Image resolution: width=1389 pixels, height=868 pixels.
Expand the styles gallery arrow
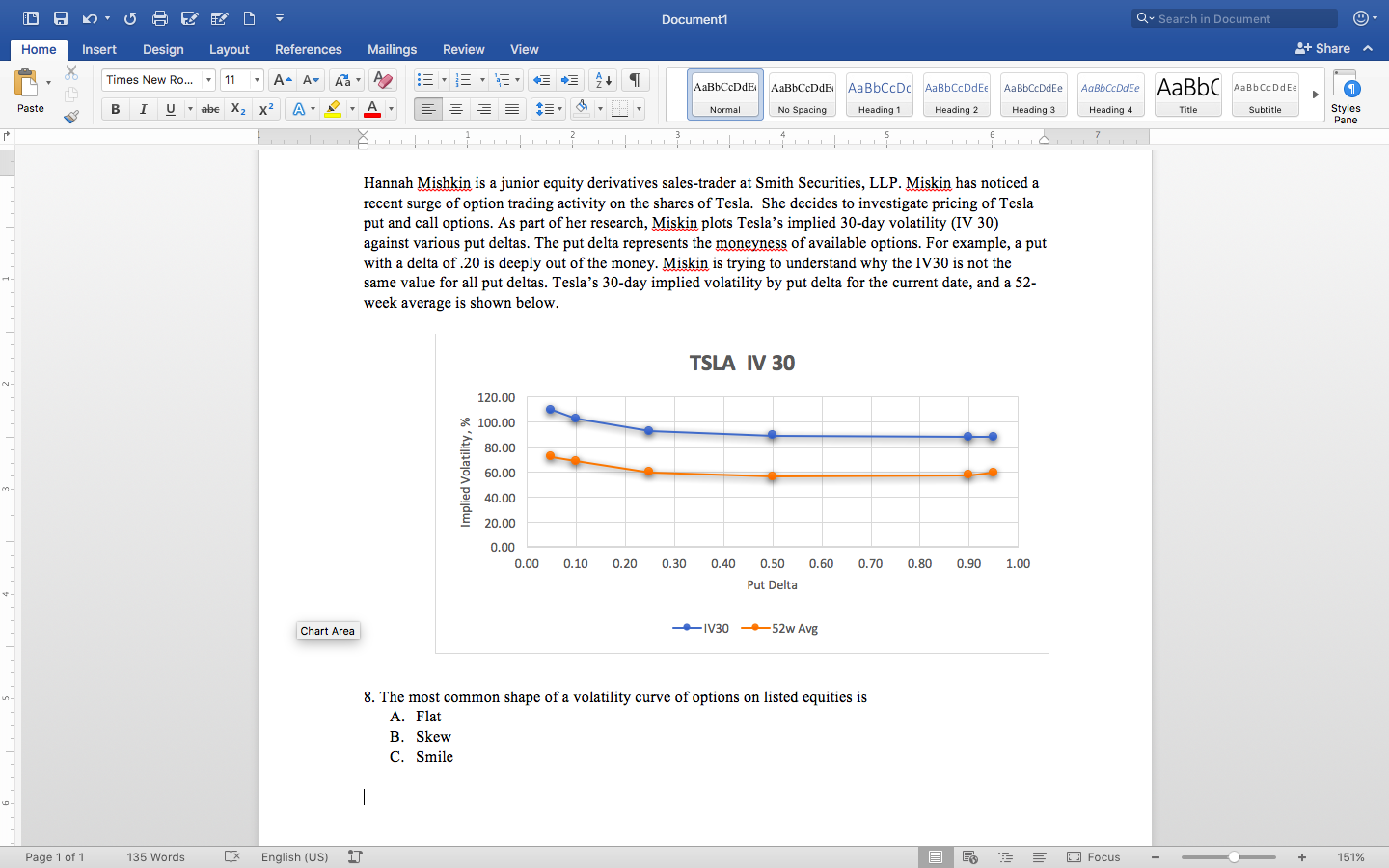(x=1315, y=95)
